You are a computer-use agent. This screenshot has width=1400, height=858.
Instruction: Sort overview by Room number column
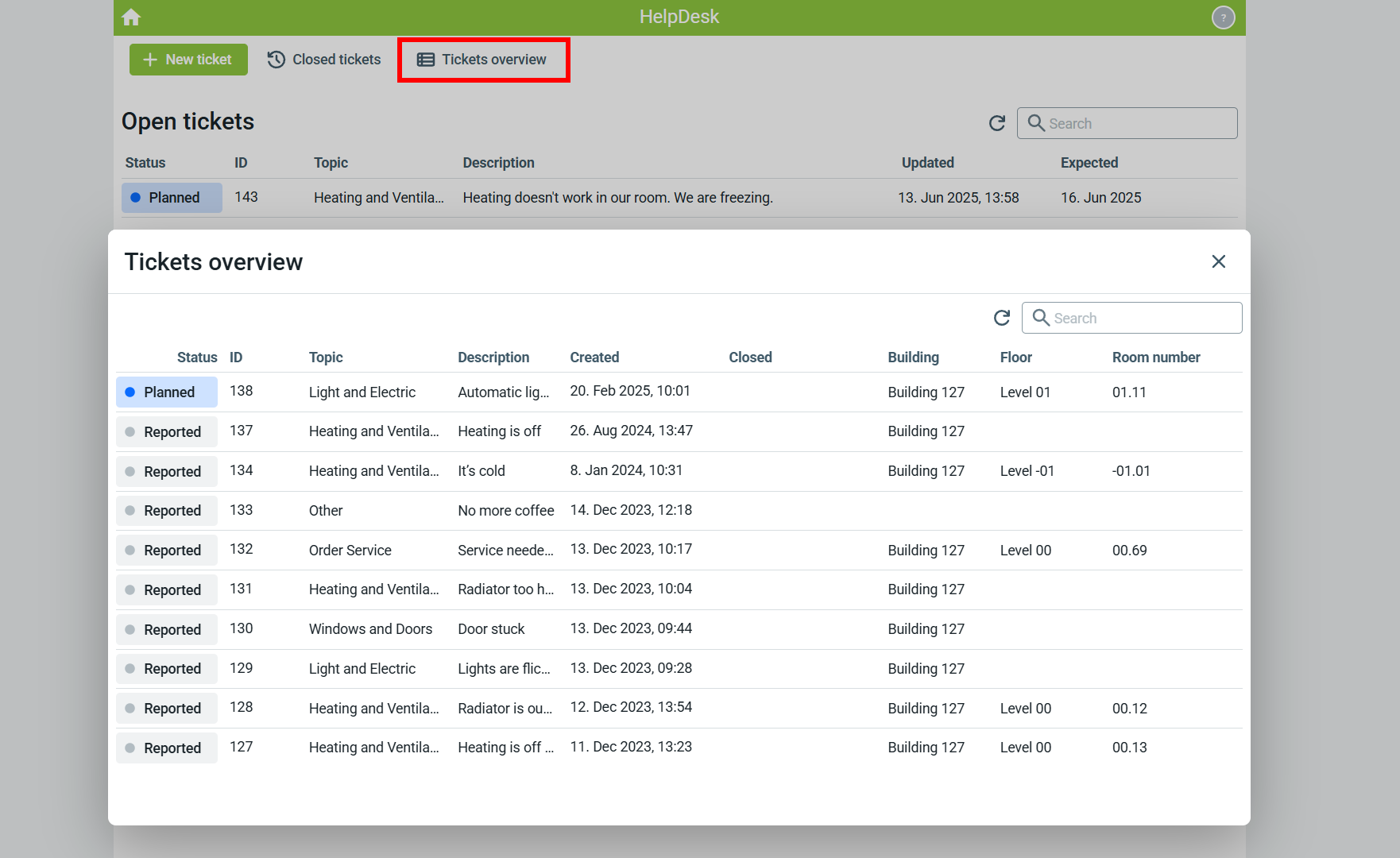pos(1155,357)
